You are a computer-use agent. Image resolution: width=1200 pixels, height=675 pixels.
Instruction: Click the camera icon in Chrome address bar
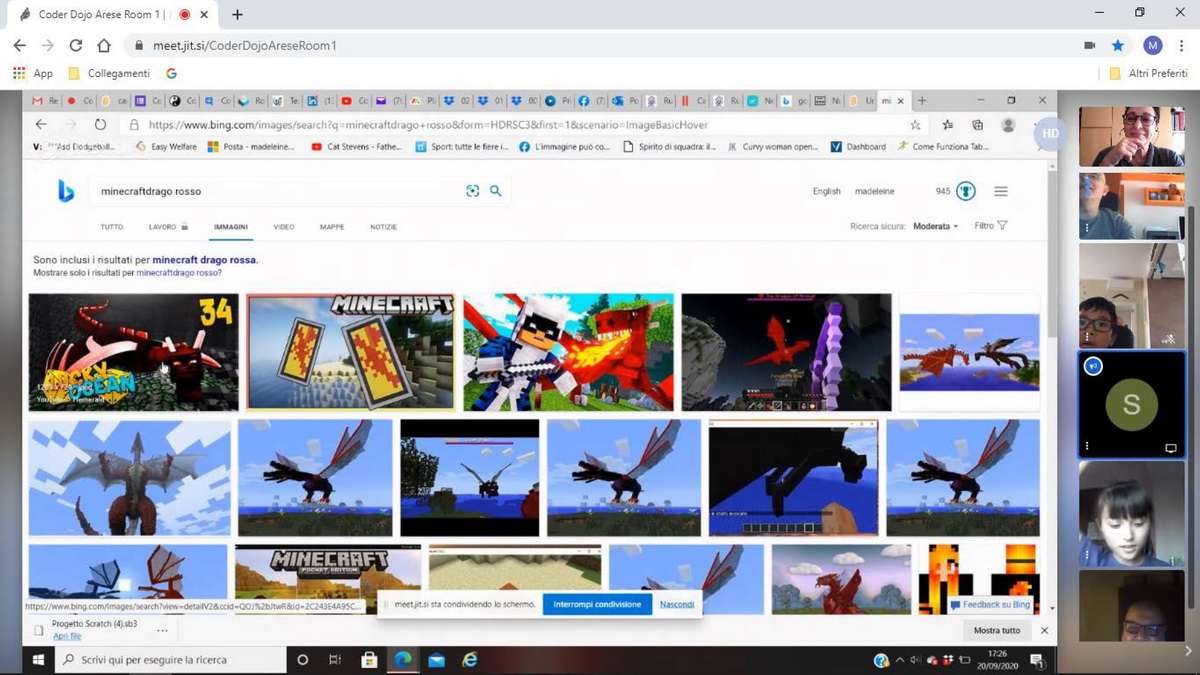(x=1090, y=45)
